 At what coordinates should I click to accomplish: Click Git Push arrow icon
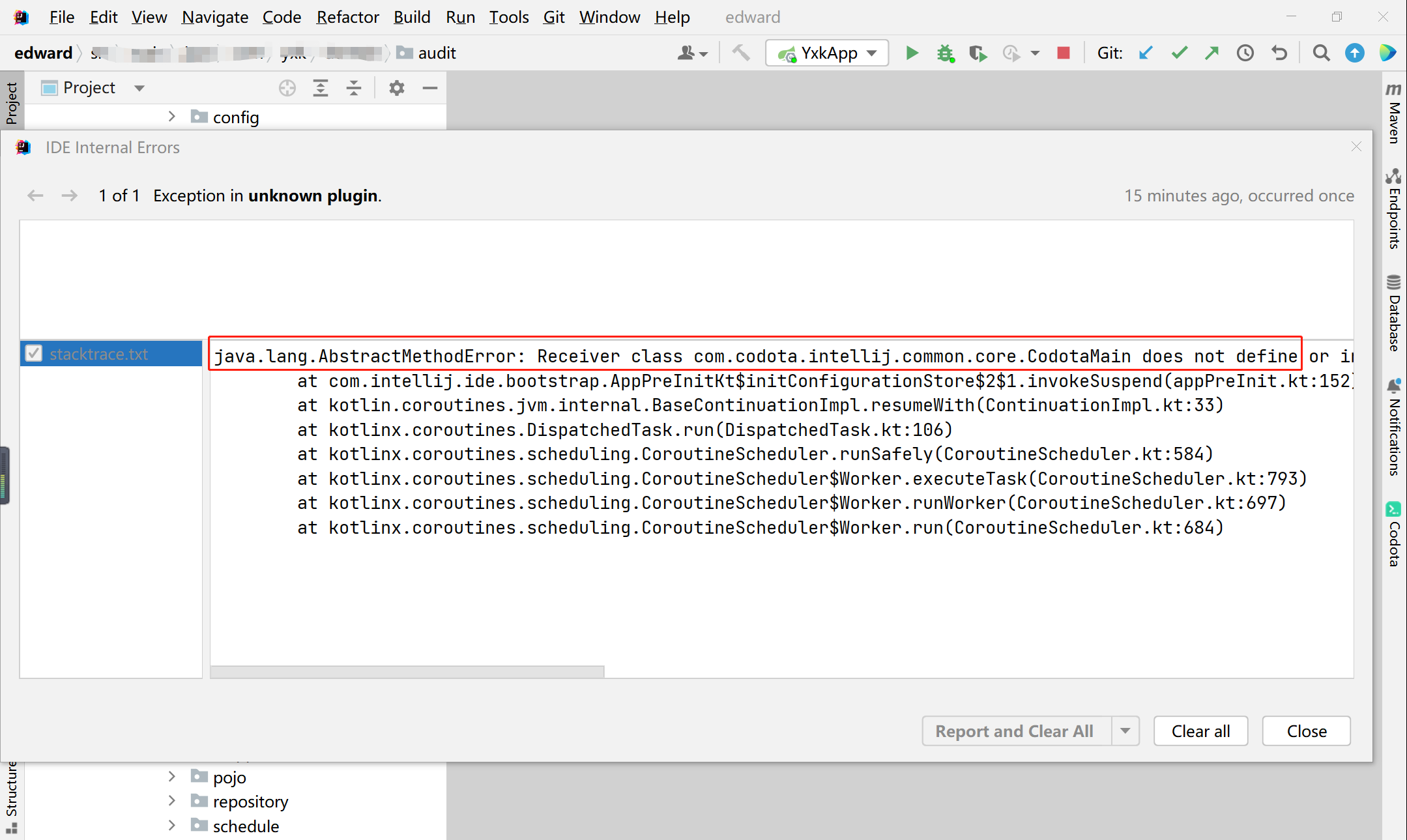coord(1211,53)
